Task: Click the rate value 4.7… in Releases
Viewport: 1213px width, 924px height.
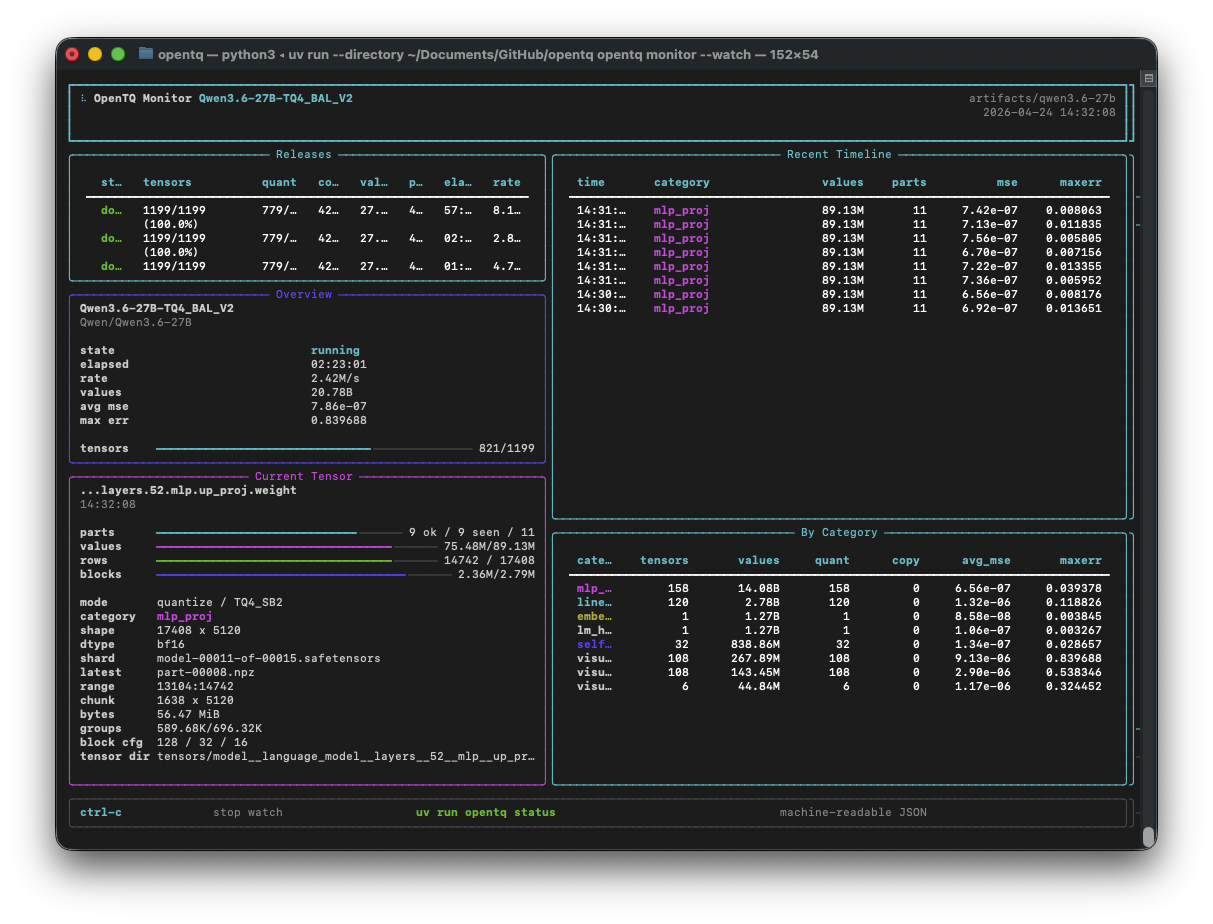Action: (x=507, y=267)
